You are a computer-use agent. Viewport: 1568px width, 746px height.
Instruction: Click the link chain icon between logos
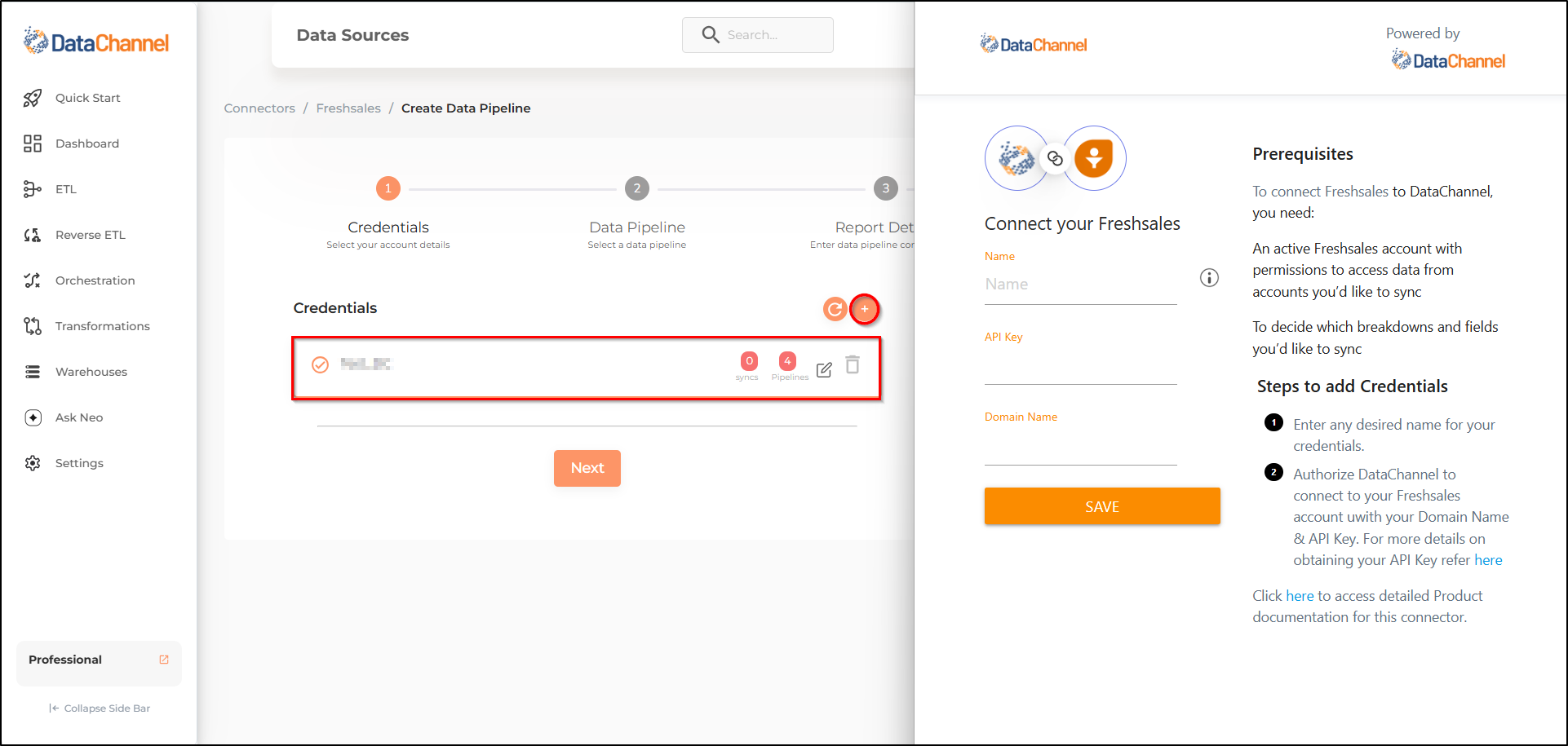(1055, 158)
